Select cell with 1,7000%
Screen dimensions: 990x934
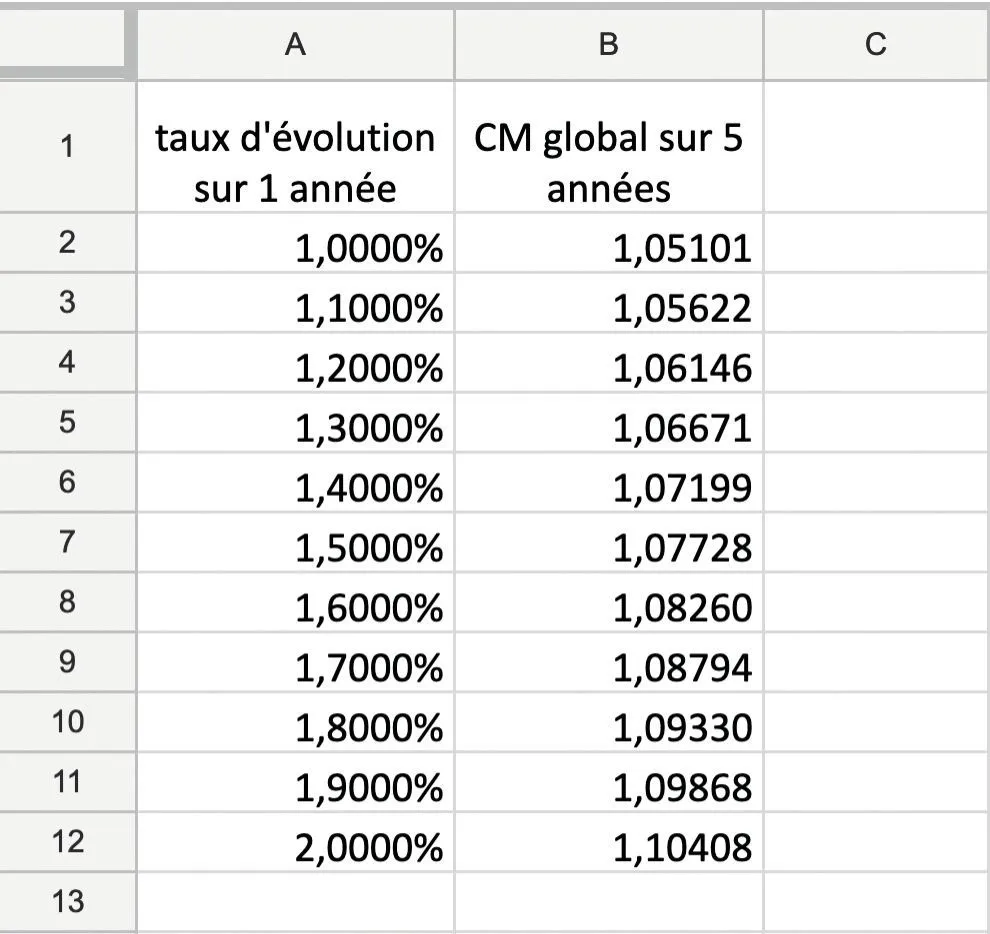coord(295,662)
